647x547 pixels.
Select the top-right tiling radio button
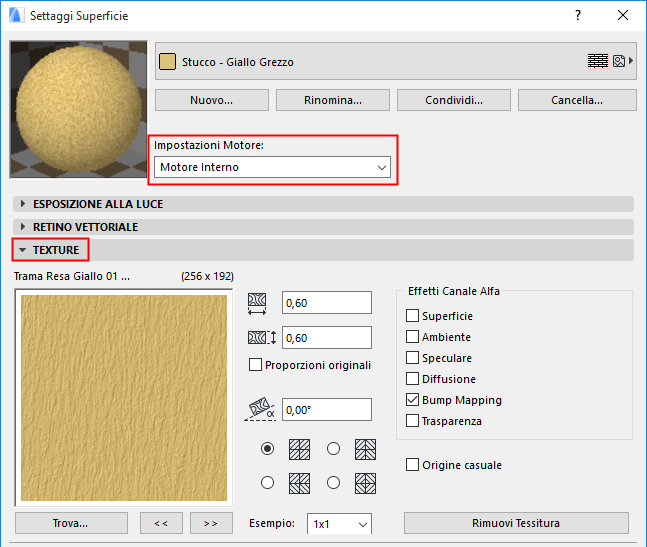pos(333,448)
